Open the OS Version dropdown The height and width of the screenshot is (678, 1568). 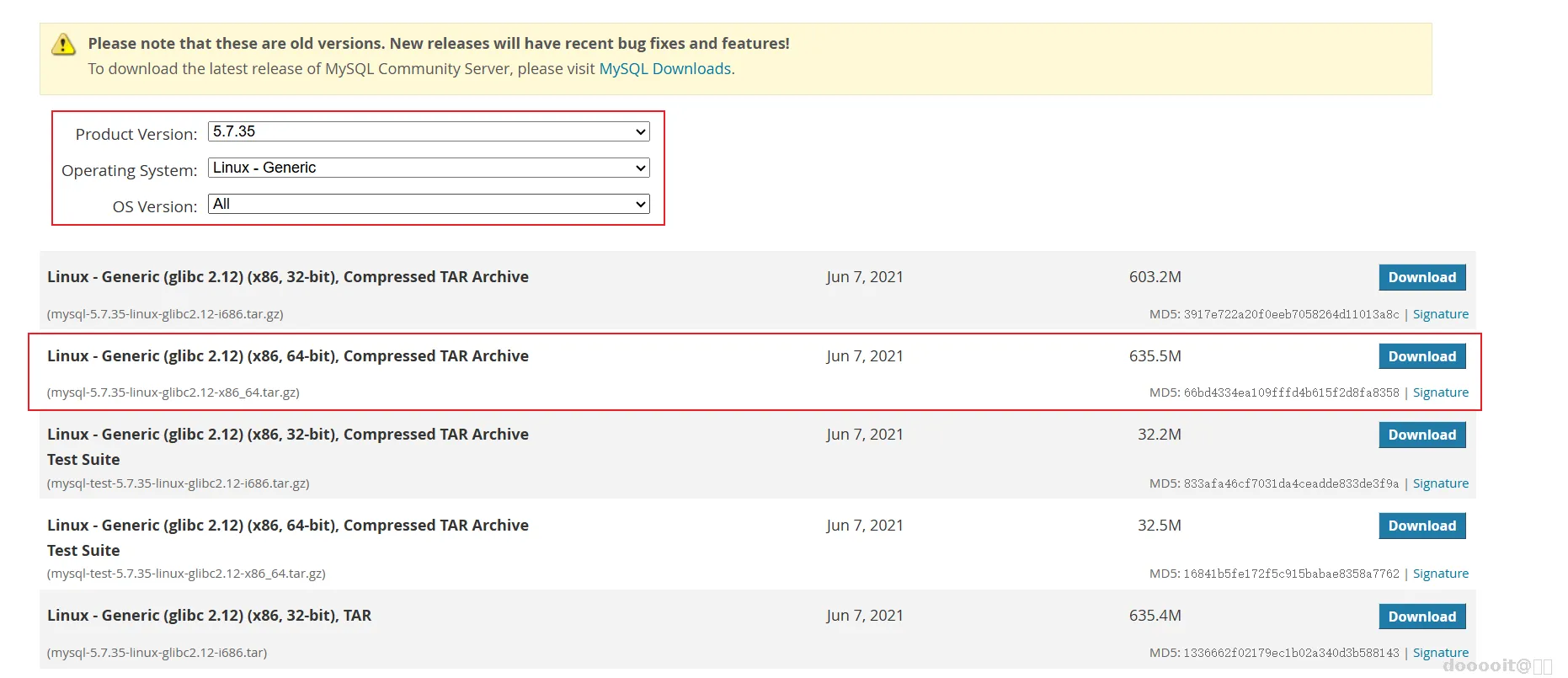tap(429, 205)
